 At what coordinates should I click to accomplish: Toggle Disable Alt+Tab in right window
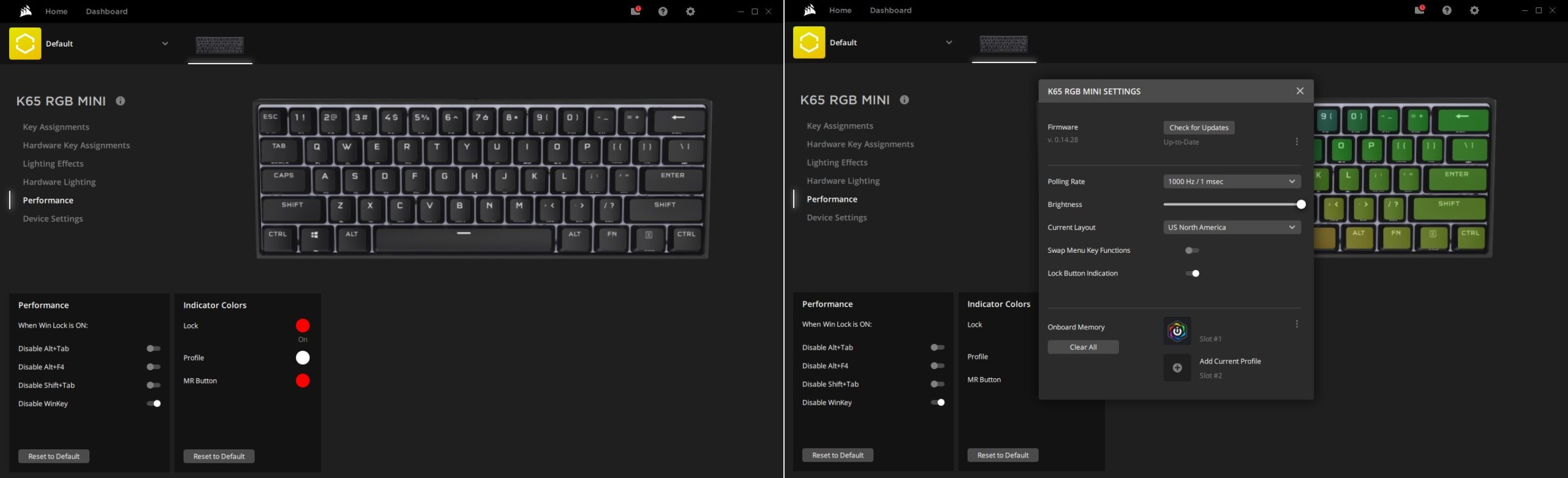point(937,347)
